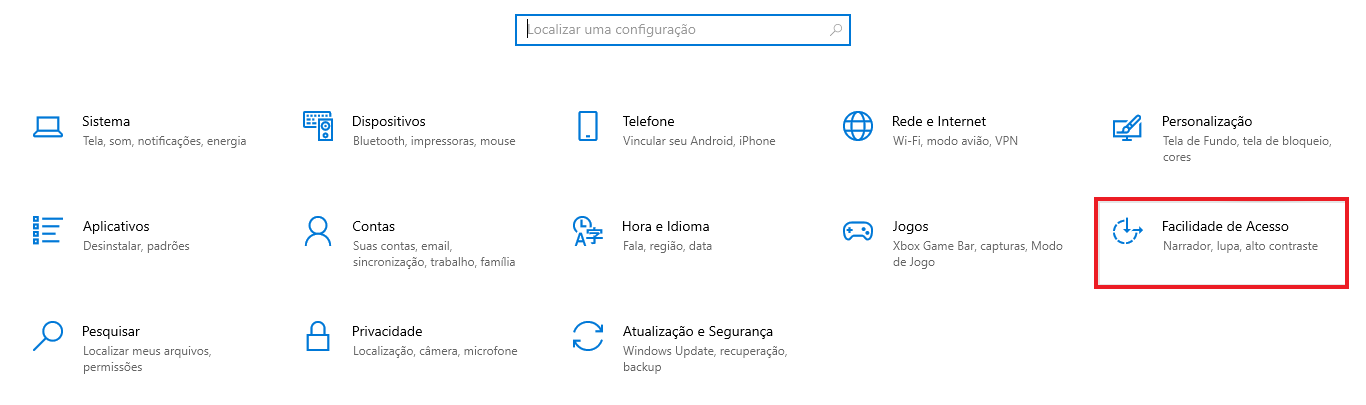Click the search magnifier inside the search box
This screenshot has height=405, width=1366.
pyautogui.click(x=836, y=30)
